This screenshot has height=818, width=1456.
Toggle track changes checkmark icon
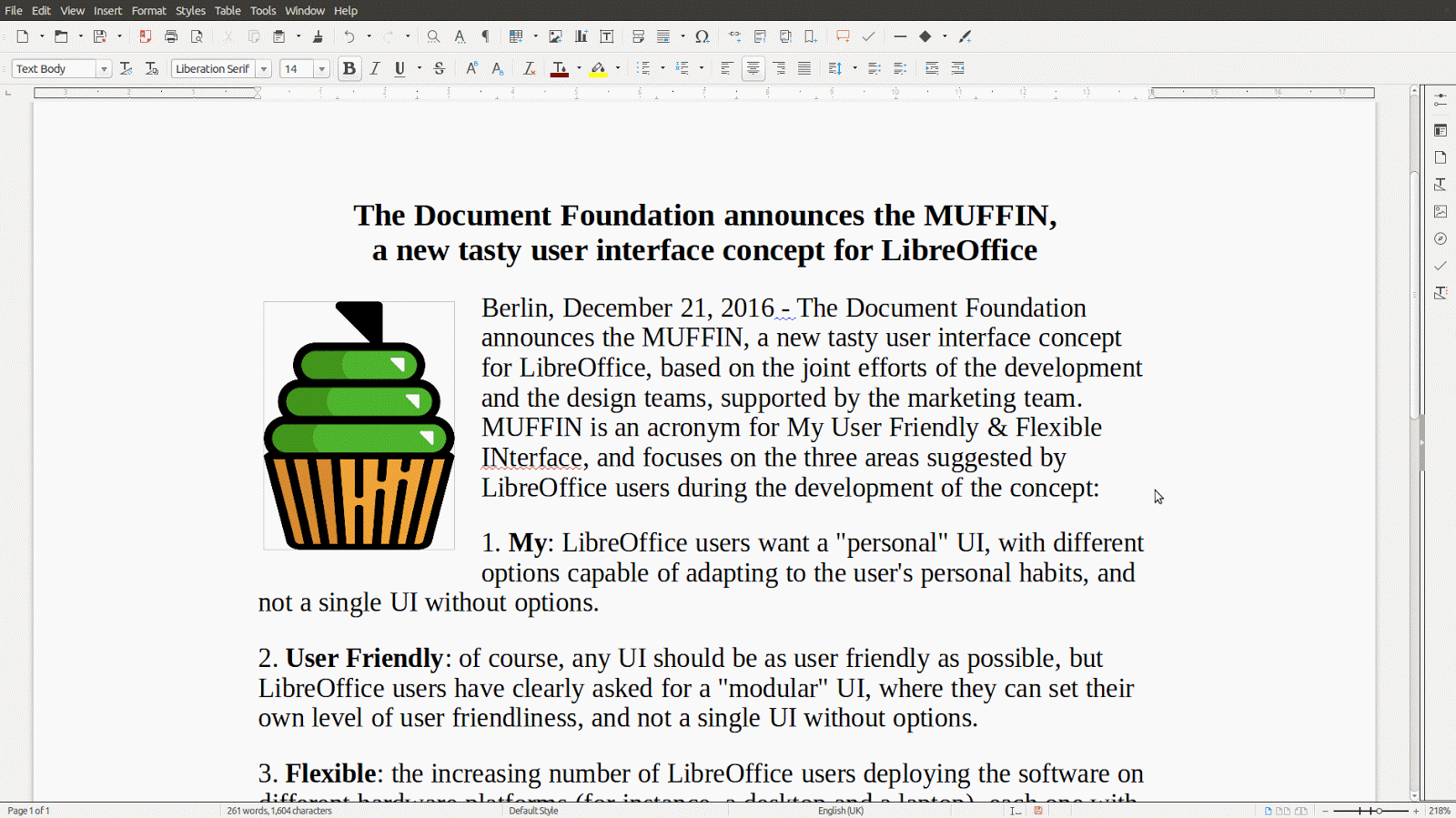tap(868, 36)
